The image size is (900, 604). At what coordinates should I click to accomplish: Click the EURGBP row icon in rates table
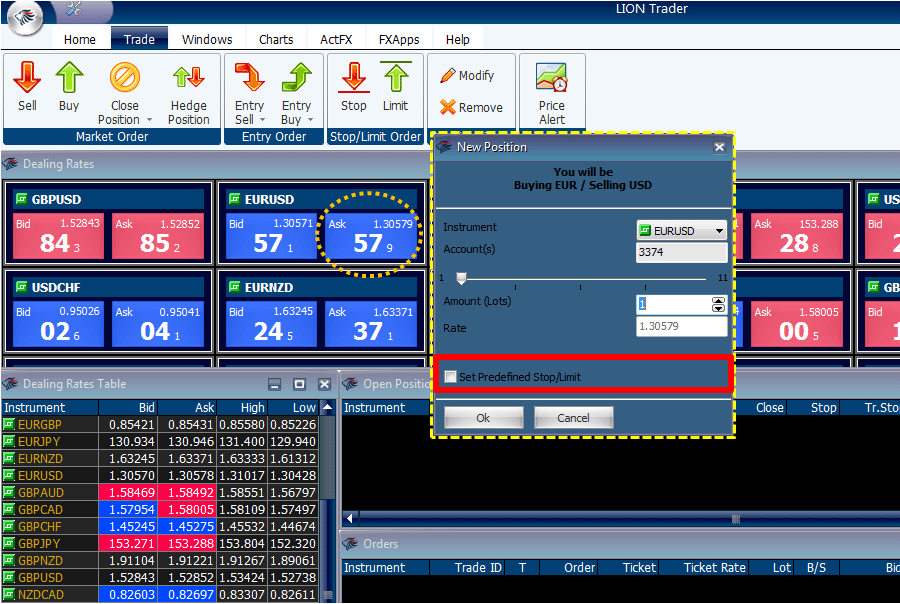tap(9, 424)
